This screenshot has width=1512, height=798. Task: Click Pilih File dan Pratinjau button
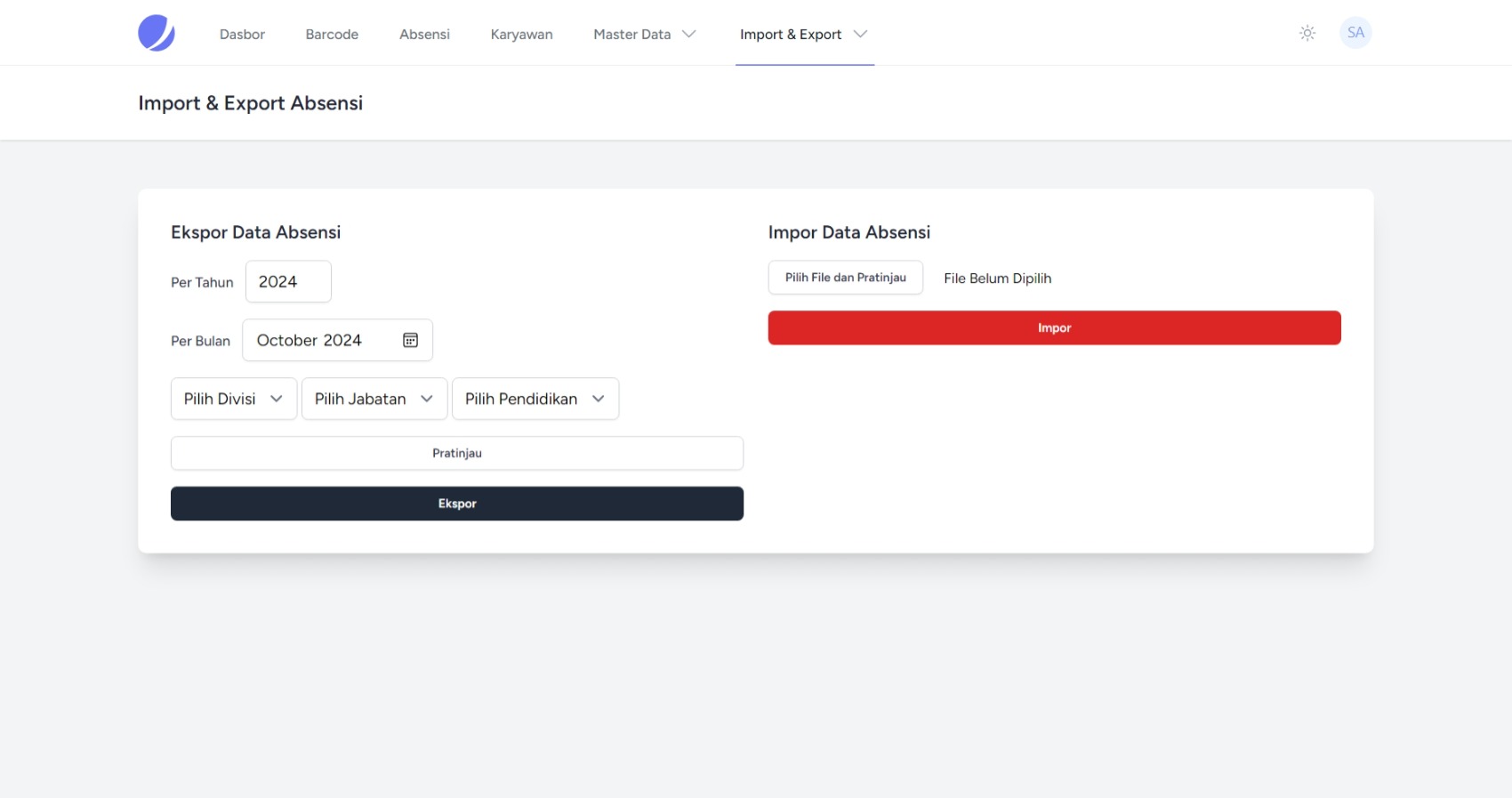click(x=845, y=278)
